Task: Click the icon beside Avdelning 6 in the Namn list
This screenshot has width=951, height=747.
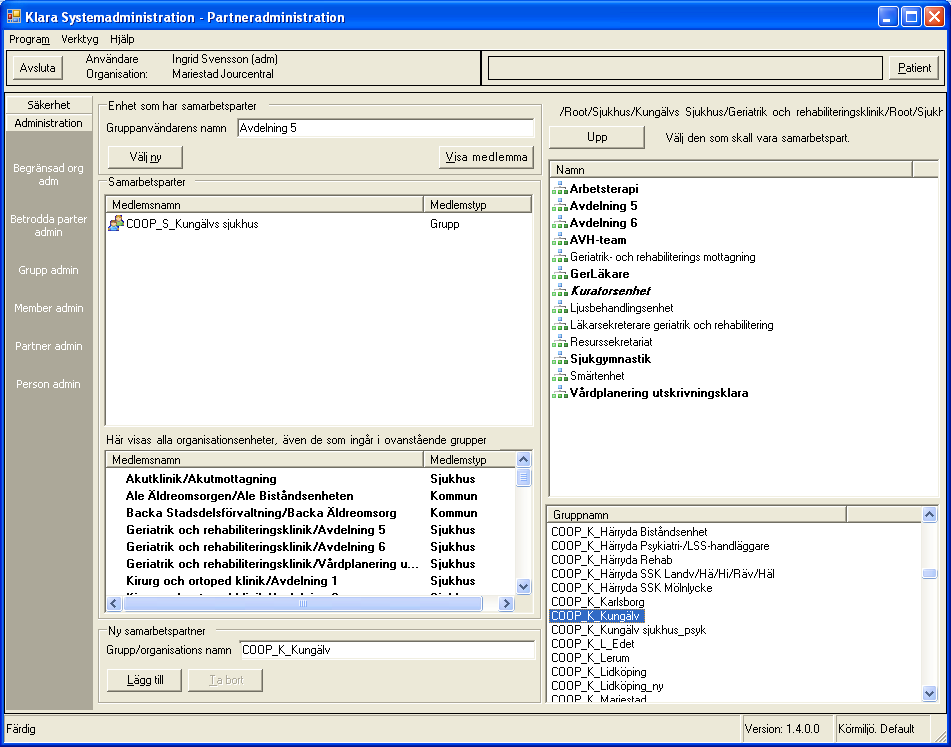Action: 559,223
